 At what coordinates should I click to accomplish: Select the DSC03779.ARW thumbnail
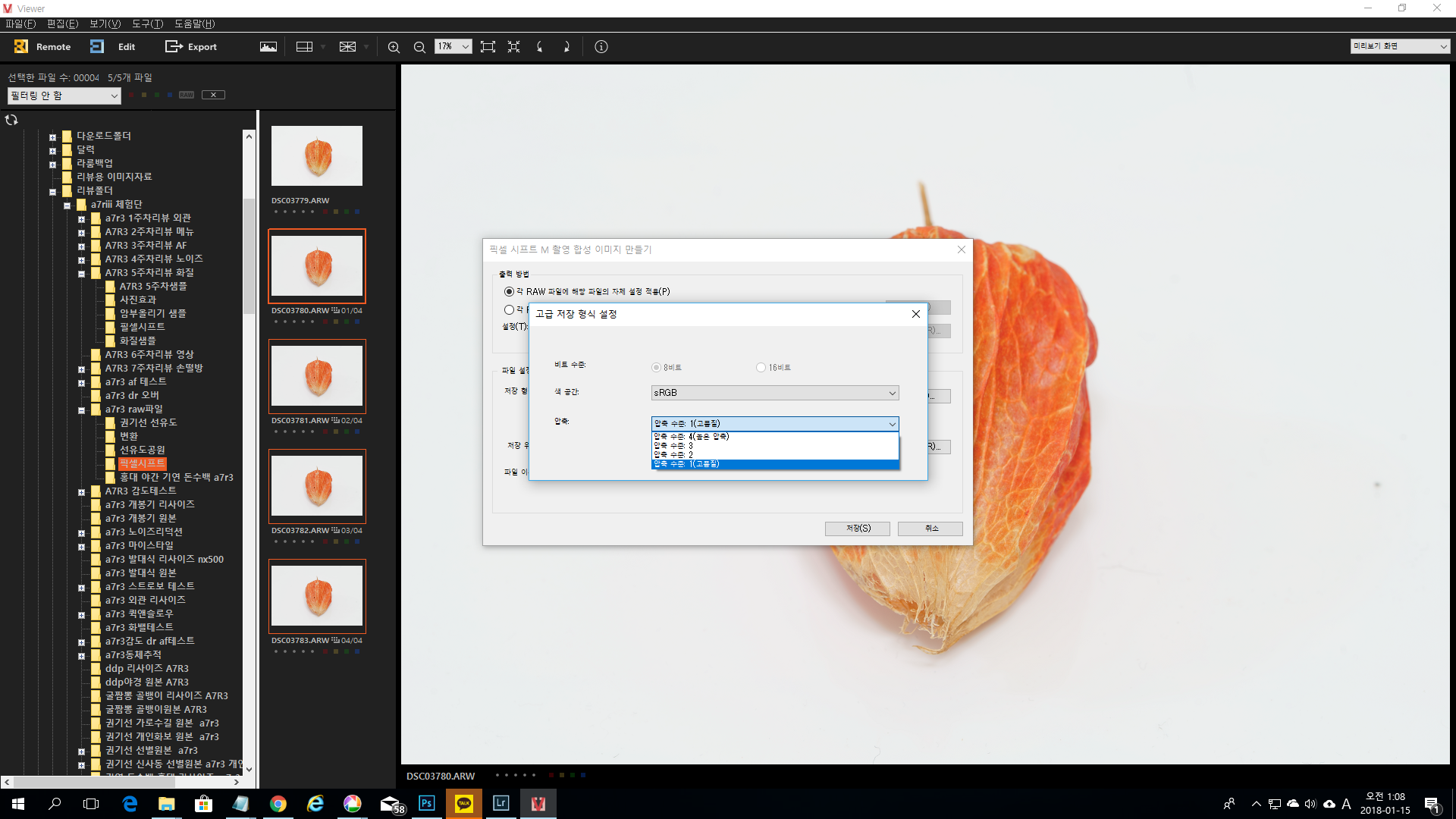(317, 156)
